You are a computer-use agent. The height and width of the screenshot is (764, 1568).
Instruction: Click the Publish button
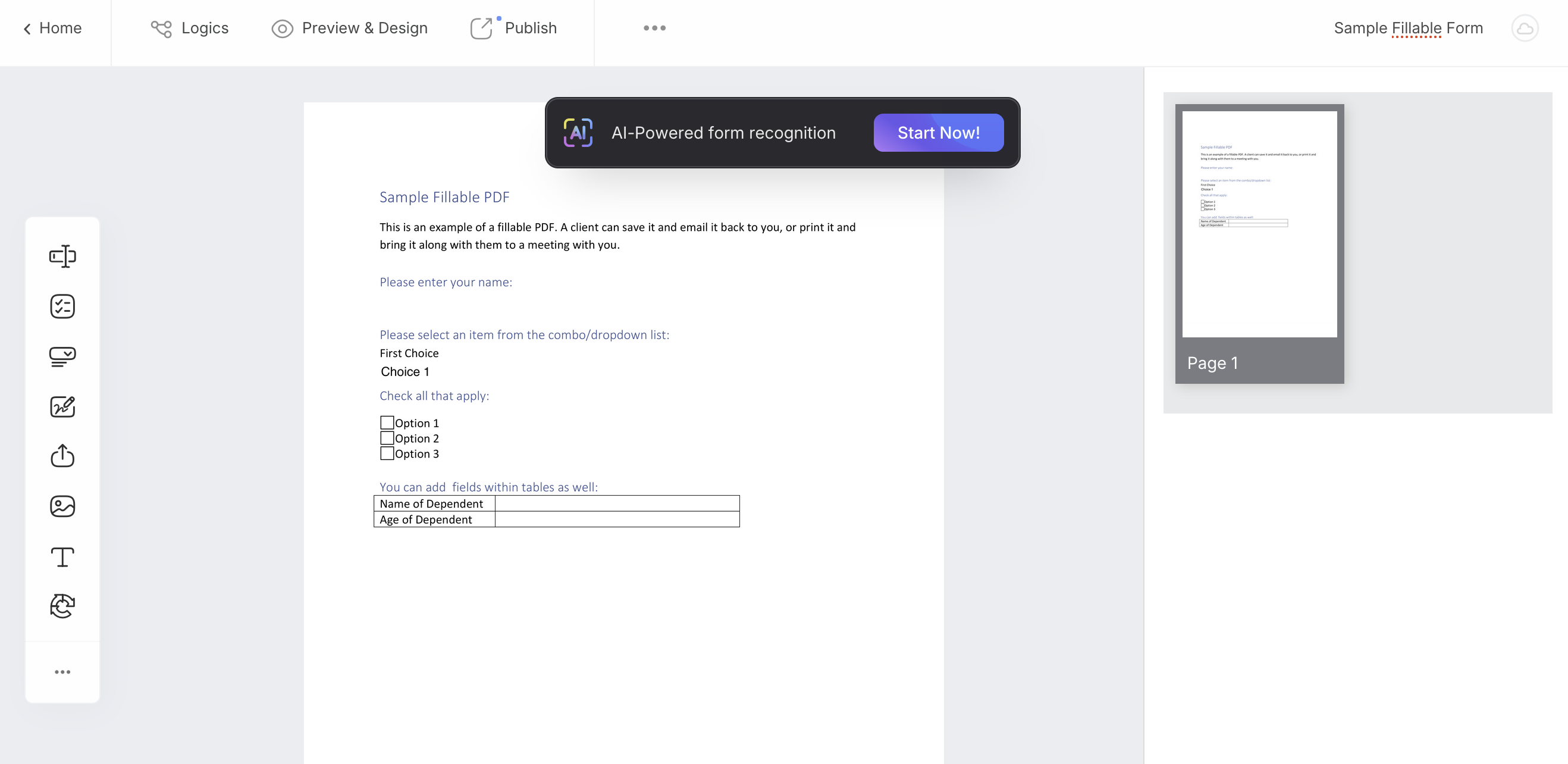pyautogui.click(x=515, y=28)
